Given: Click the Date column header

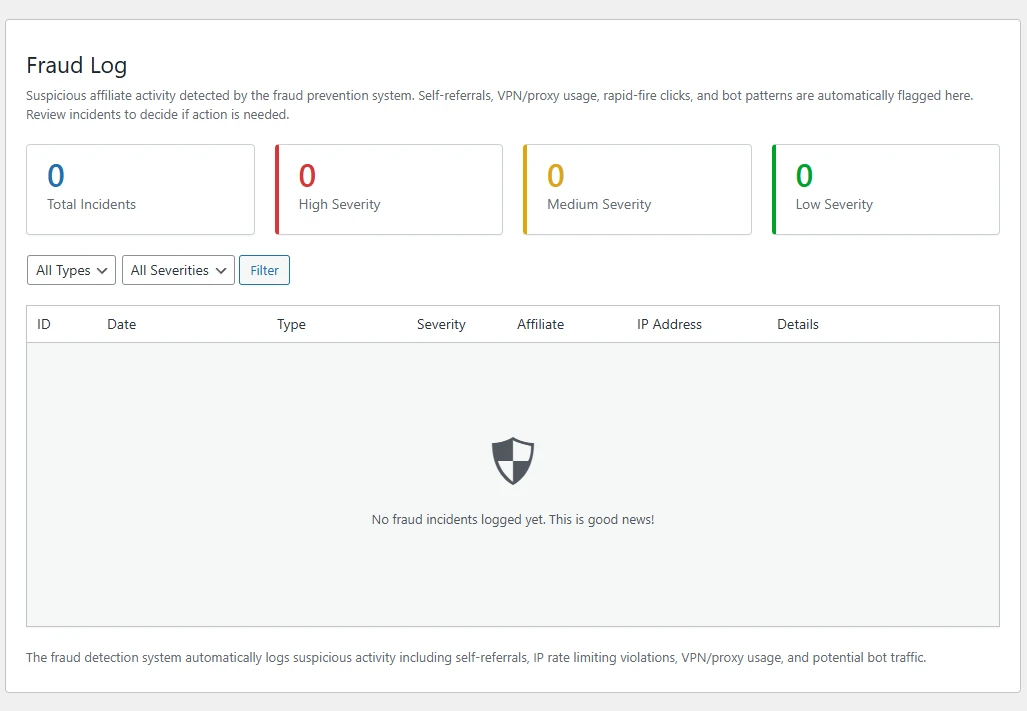Looking at the screenshot, I should click(x=121, y=324).
